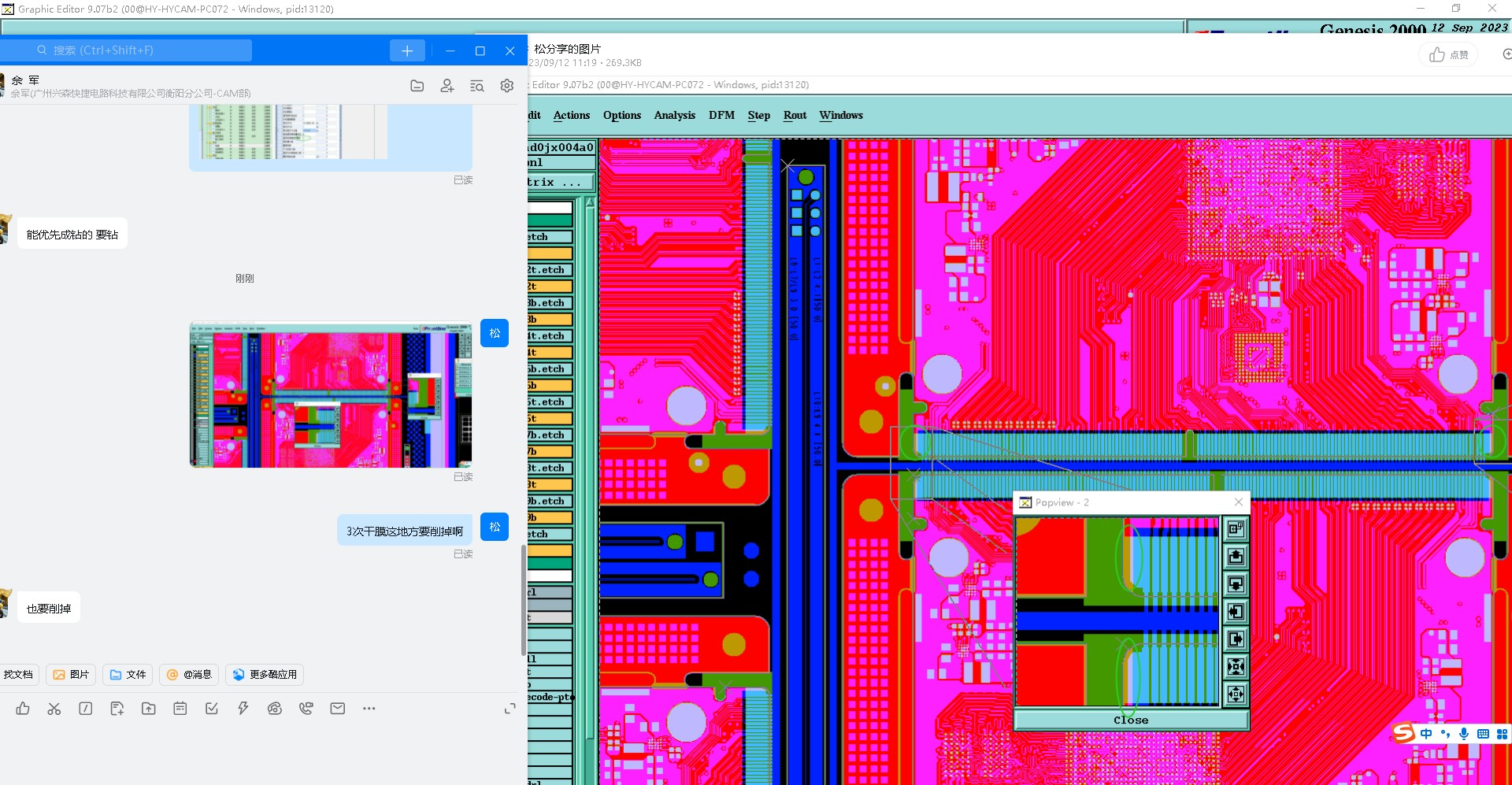Open the Actions menu
Image resolution: width=1512 pixels, height=785 pixels.
coord(572,115)
